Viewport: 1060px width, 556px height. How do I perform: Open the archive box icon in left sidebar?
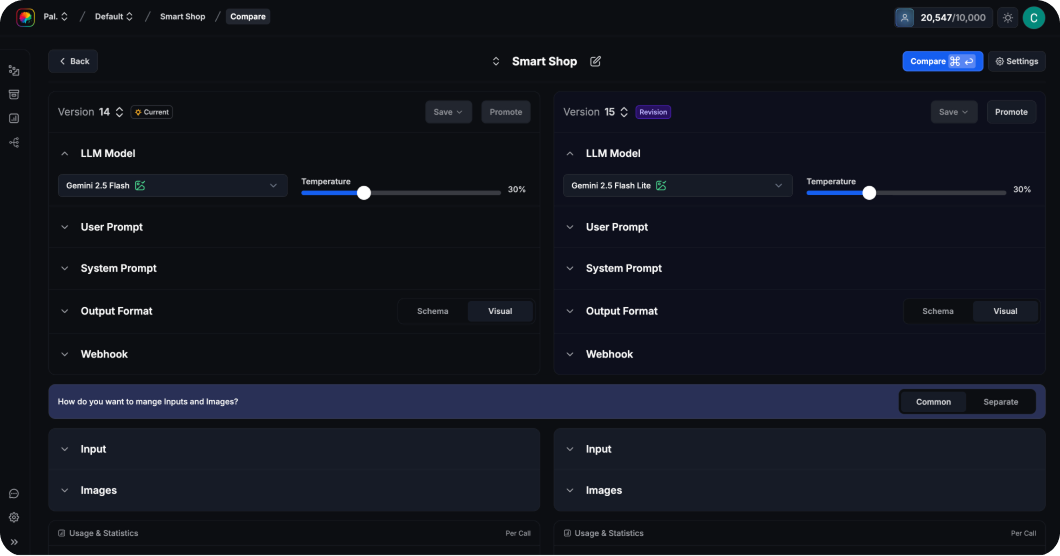(x=14, y=94)
